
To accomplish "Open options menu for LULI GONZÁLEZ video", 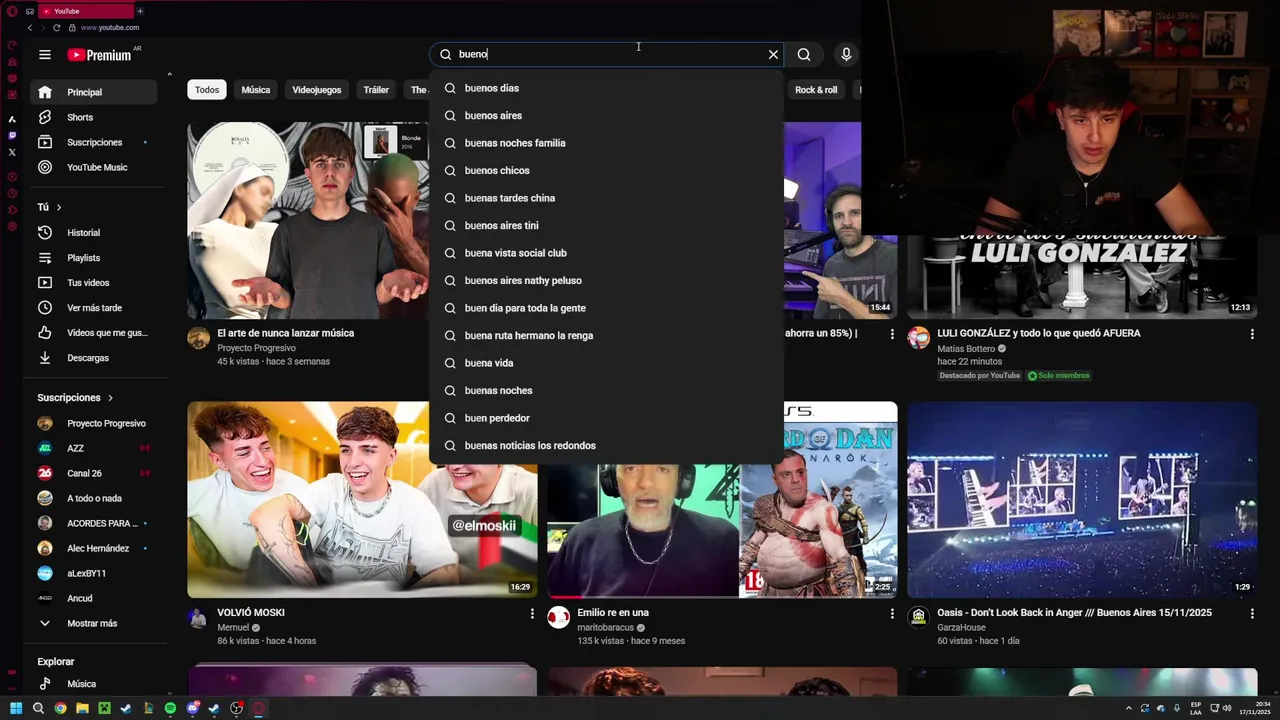I will tap(1252, 334).
